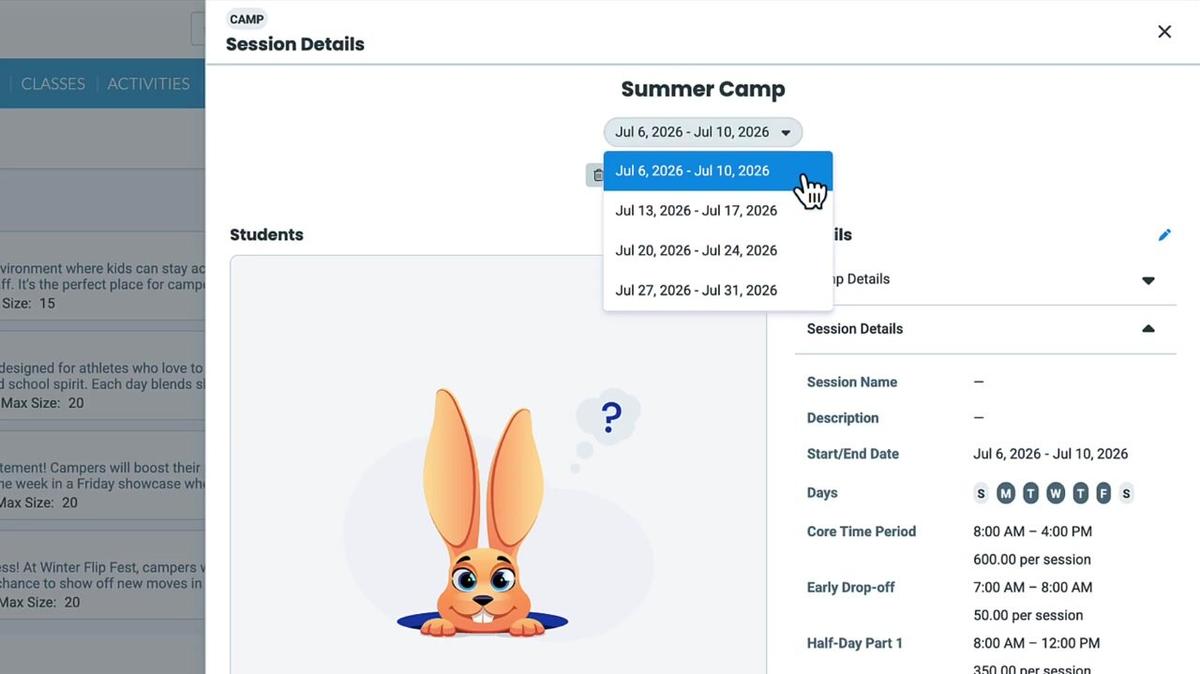Viewport: 1200px width, 674px height.
Task: Enable Saturday in the Days selector
Action: 1126,492
